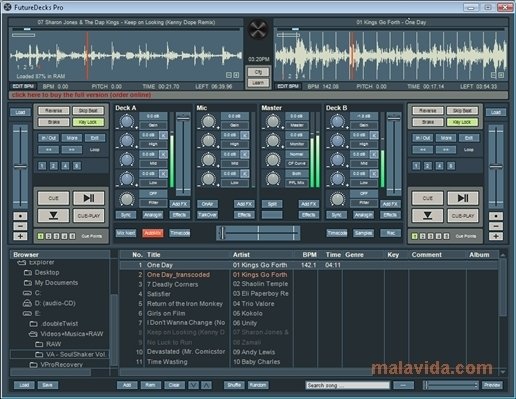Click the Samples button
Screen dimensions: 516x399
coord(363,233)
